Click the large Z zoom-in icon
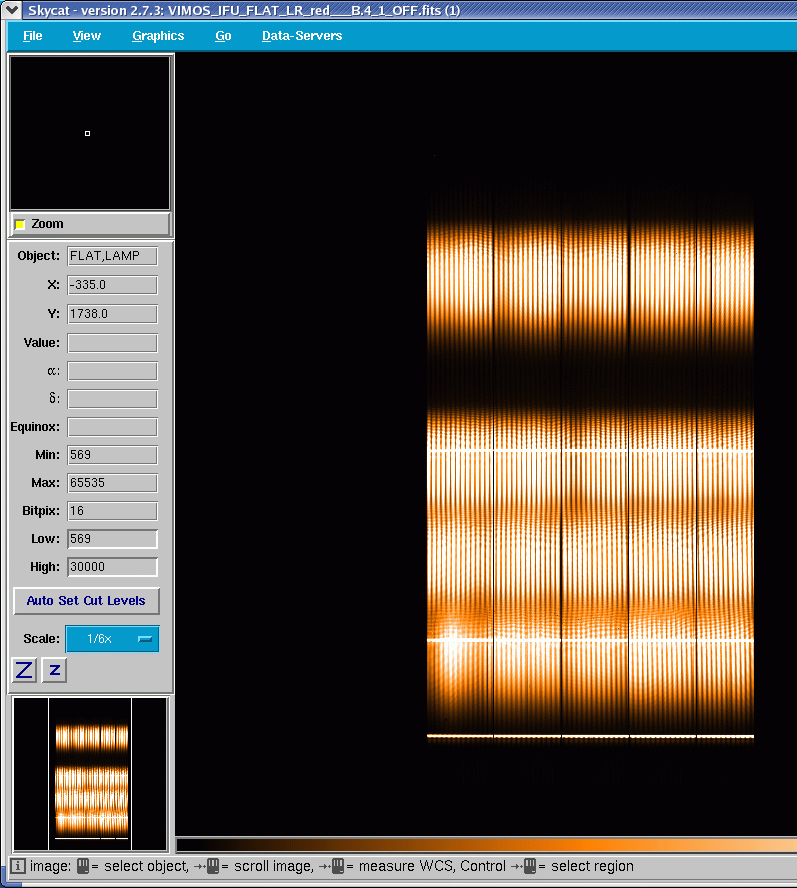Screen dimensions: 797x888 click(24, 670)
